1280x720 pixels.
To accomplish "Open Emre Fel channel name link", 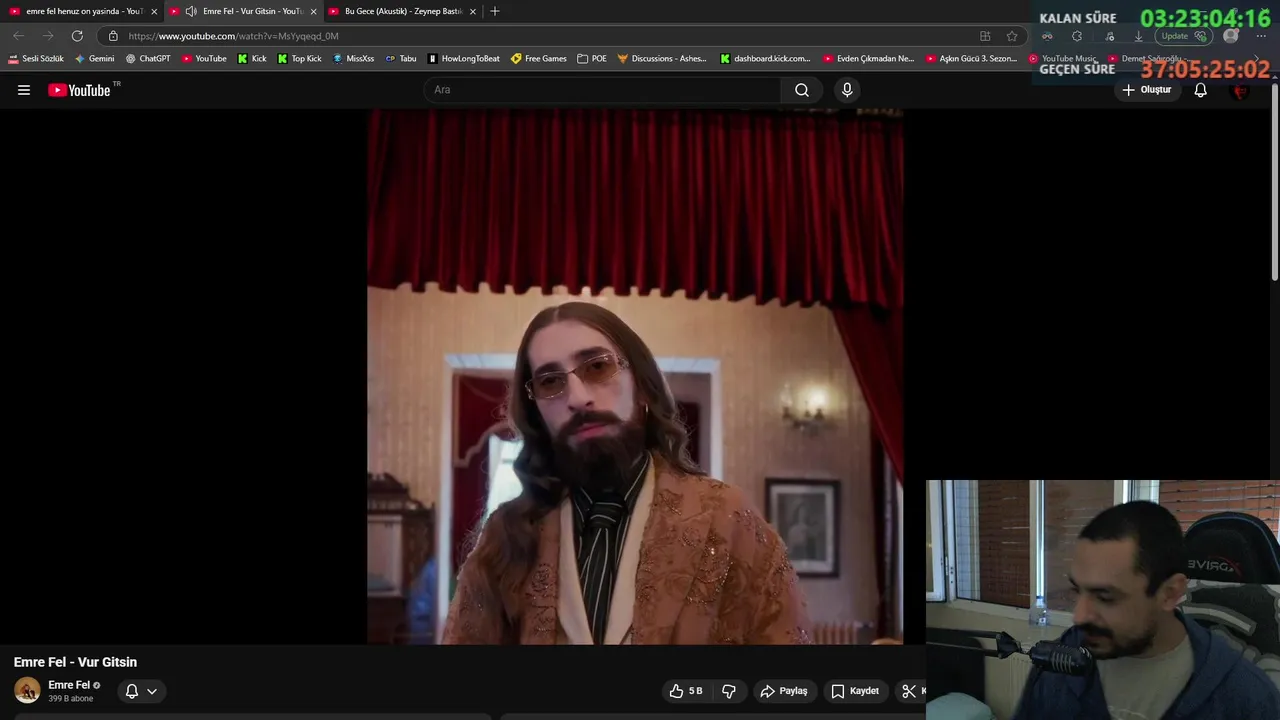I will [69, 685].
